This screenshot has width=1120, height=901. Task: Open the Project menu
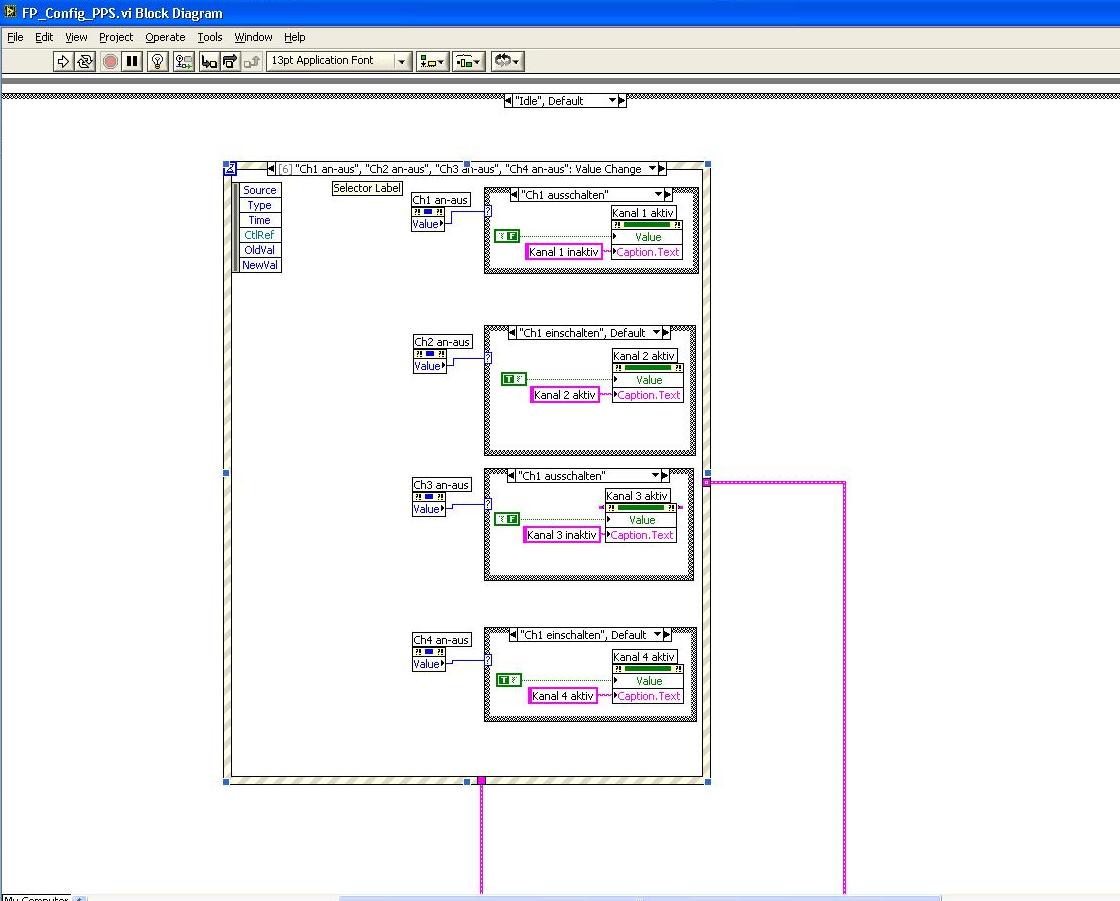(x=116, y=37)
